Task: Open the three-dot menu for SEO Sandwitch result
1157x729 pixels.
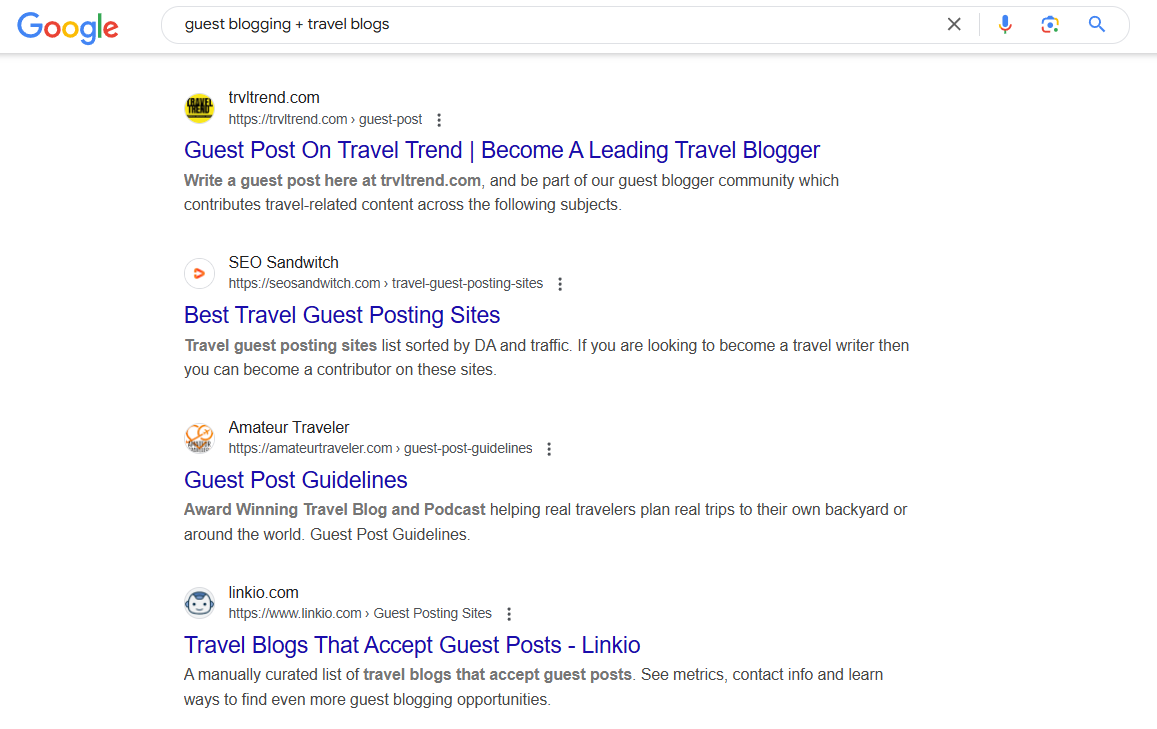Action: pos(560,284)
